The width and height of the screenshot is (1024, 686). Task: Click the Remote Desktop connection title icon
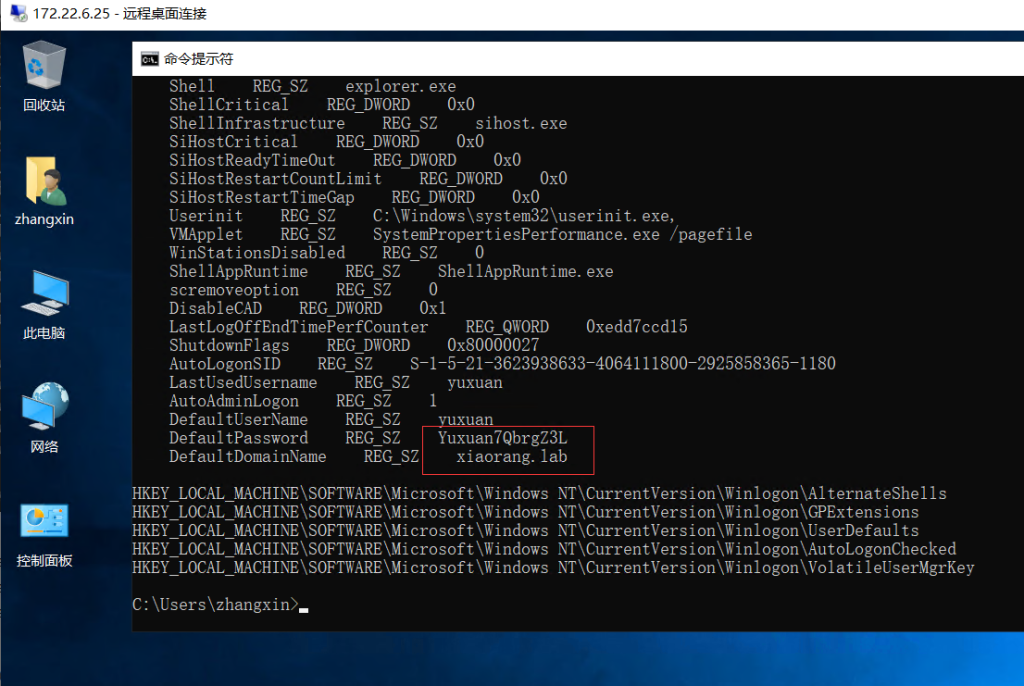[x=17, y=14]
